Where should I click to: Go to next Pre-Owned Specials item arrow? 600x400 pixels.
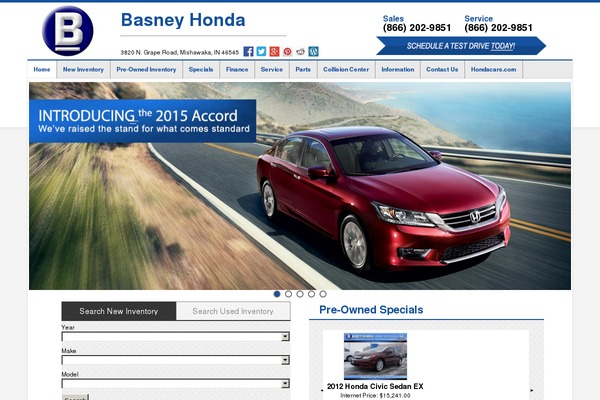(532, 390)
